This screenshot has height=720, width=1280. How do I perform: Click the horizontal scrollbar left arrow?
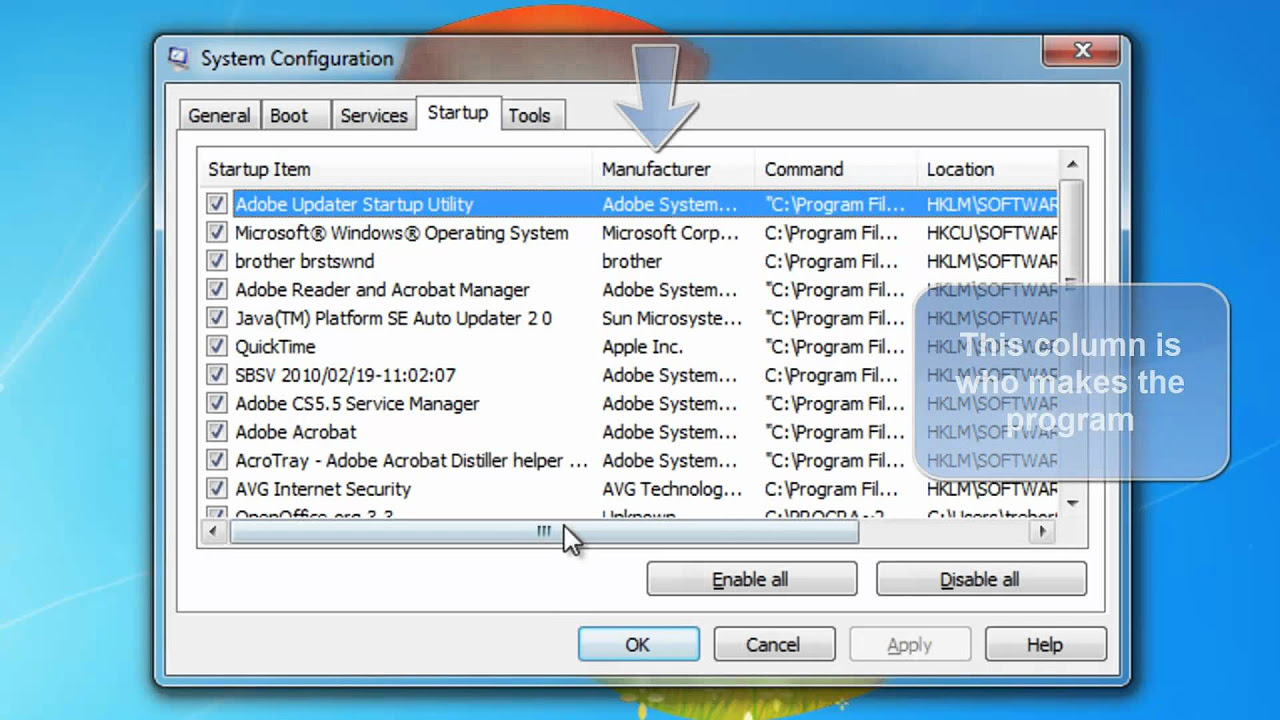212,532
